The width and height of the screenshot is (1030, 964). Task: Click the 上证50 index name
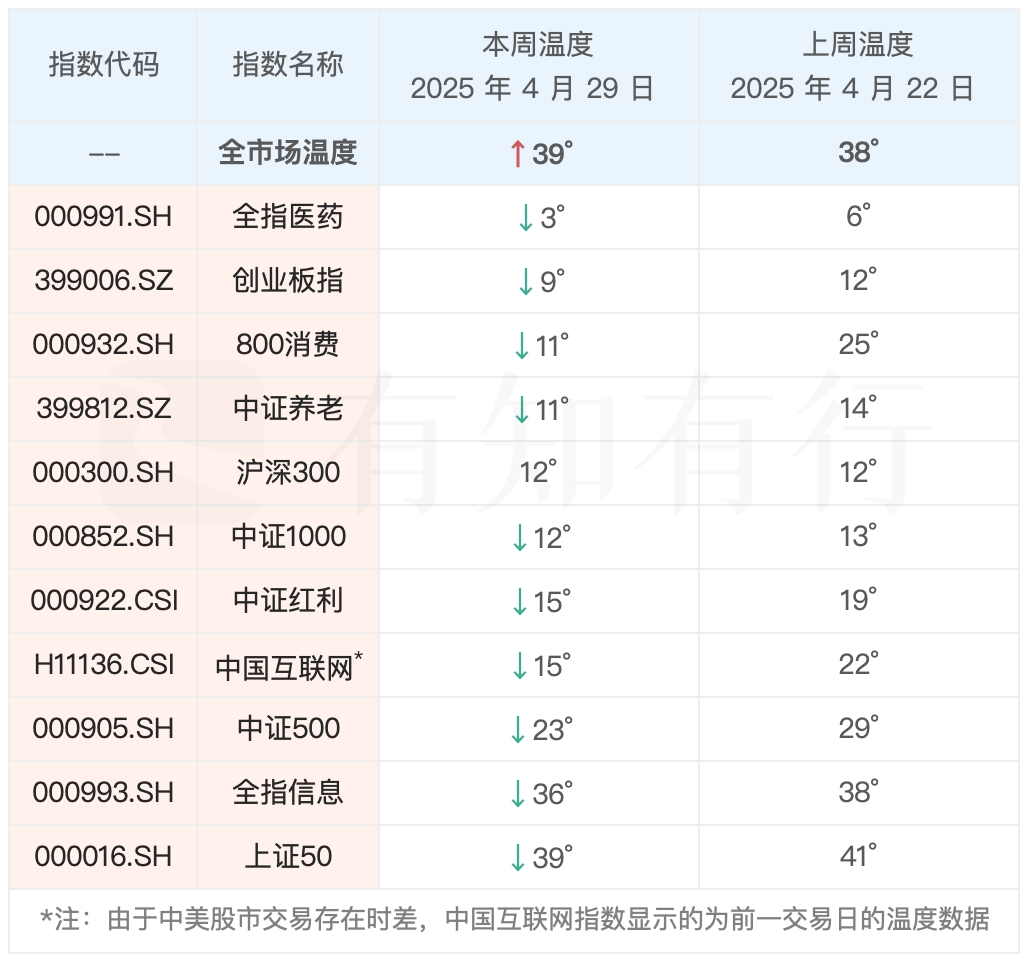point(288,857)
